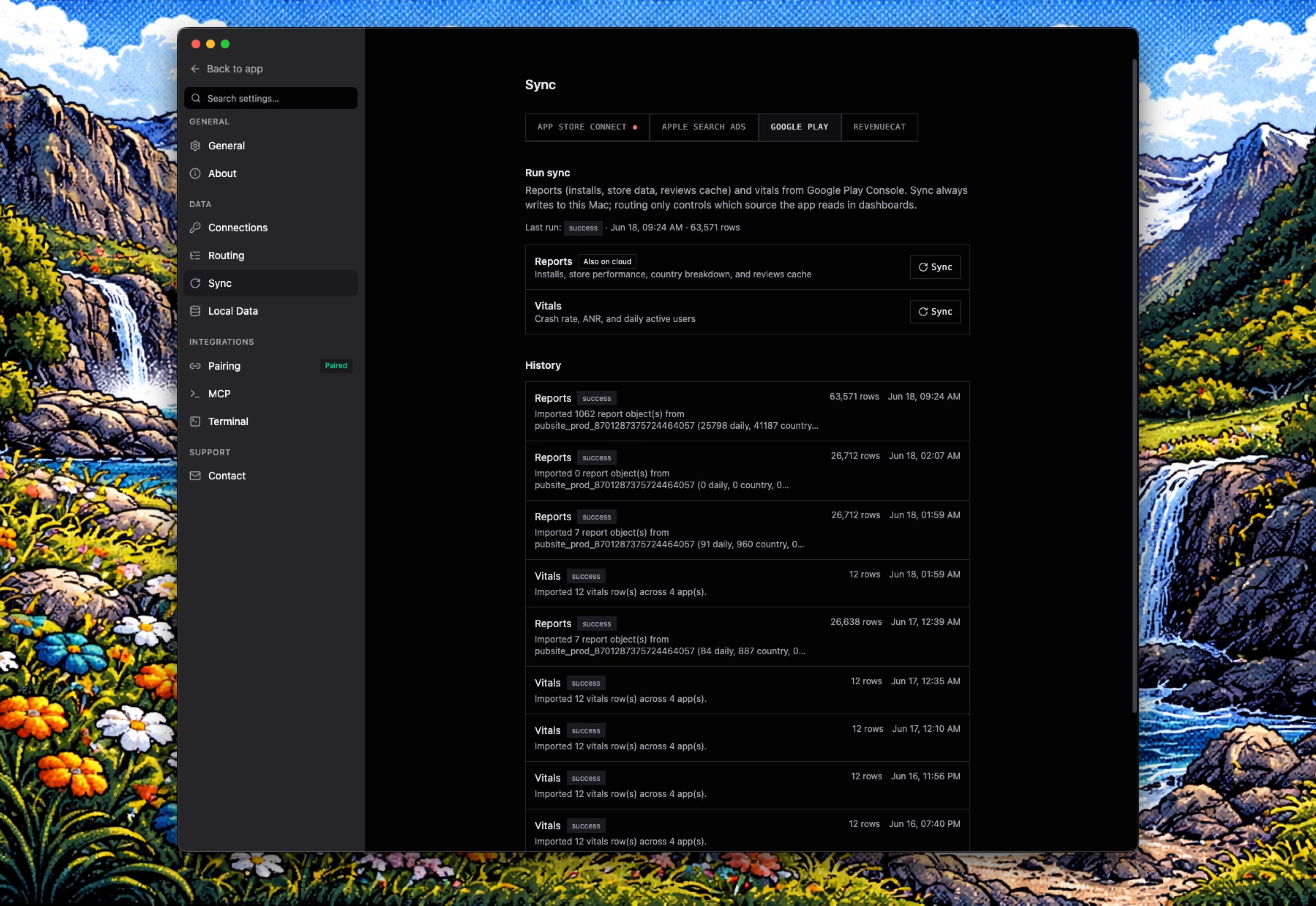This screenshot has width=1316, height=906.
Task: Click the Local Data database icon
Action: [x=195, y=311]
